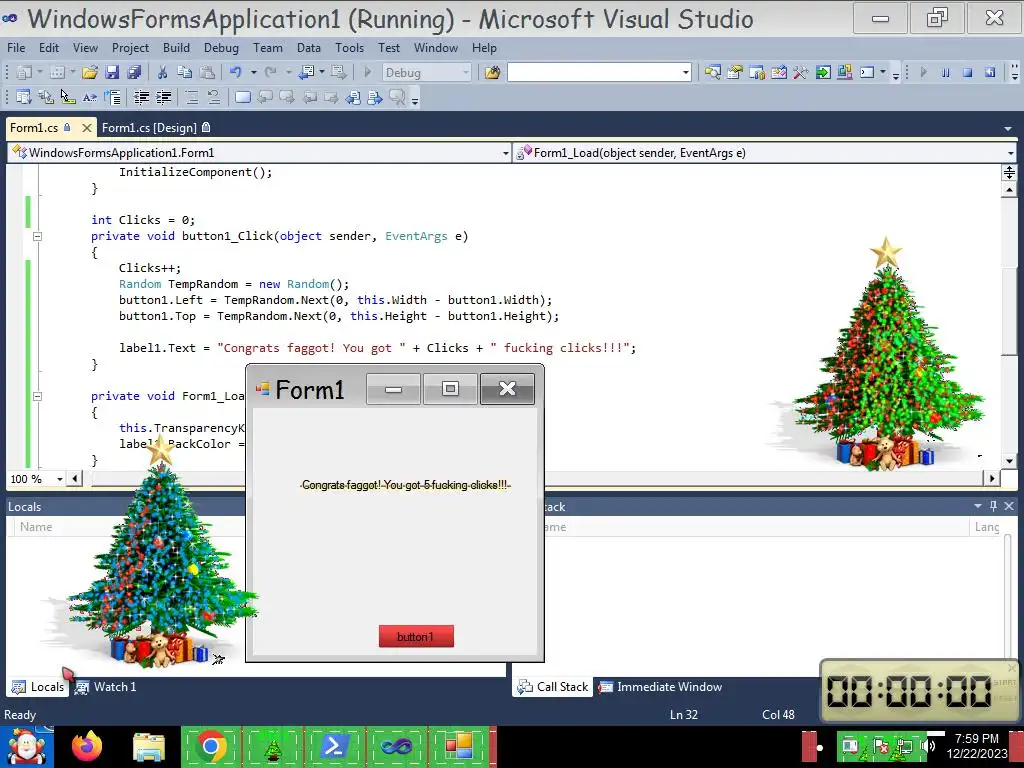
Task: Decrease line indent with toolbar icon
Action: 141,97
